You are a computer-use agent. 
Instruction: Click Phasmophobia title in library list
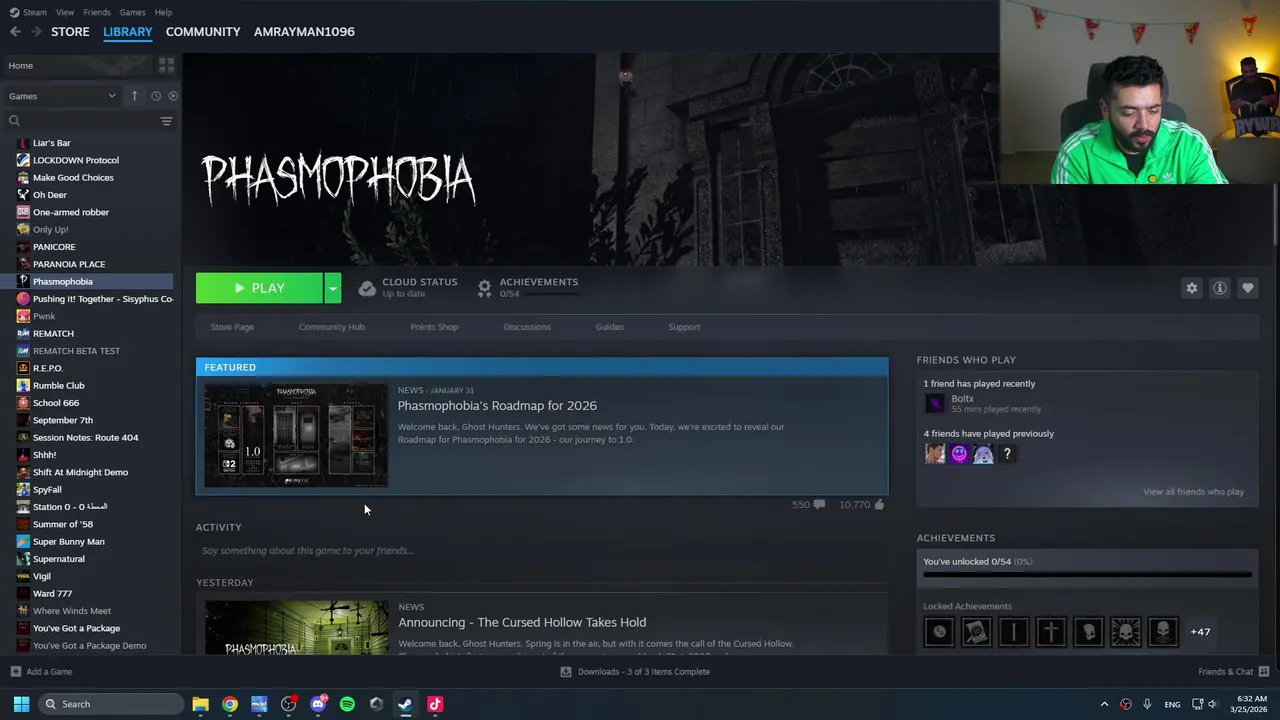(x=63, y=282)
